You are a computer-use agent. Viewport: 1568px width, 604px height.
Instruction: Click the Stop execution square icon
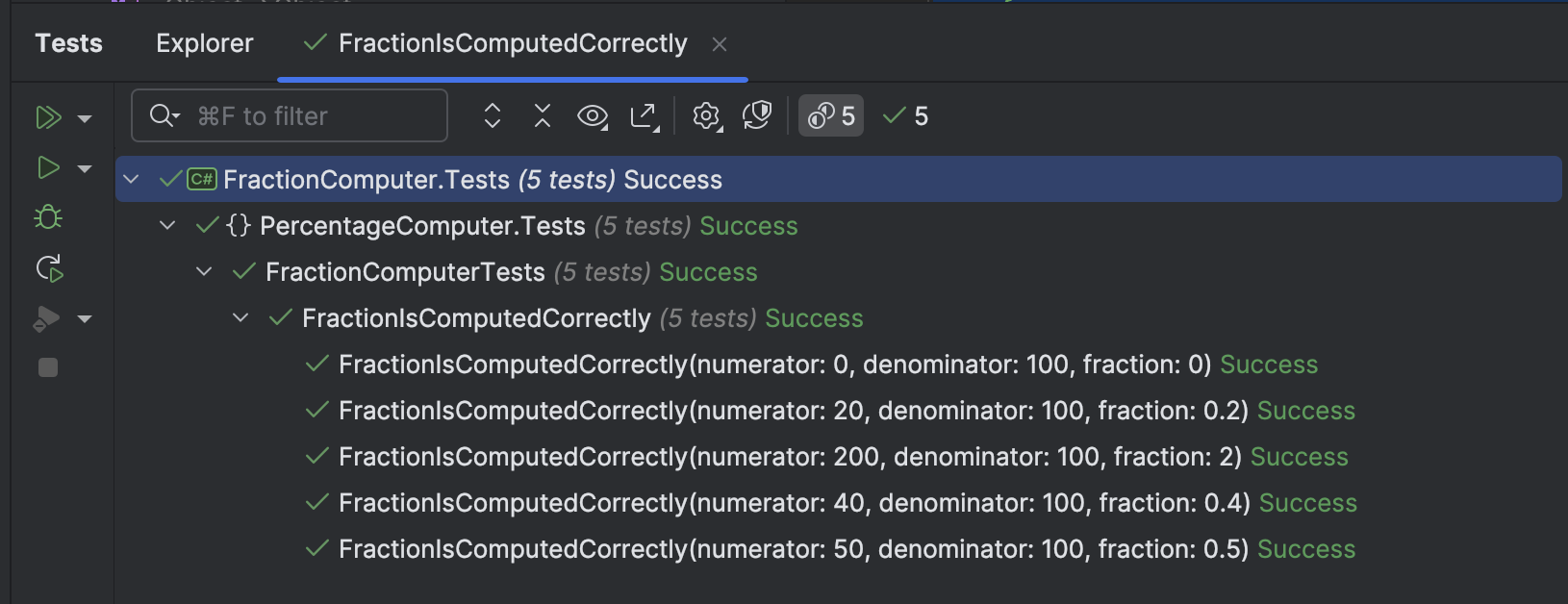48,367
